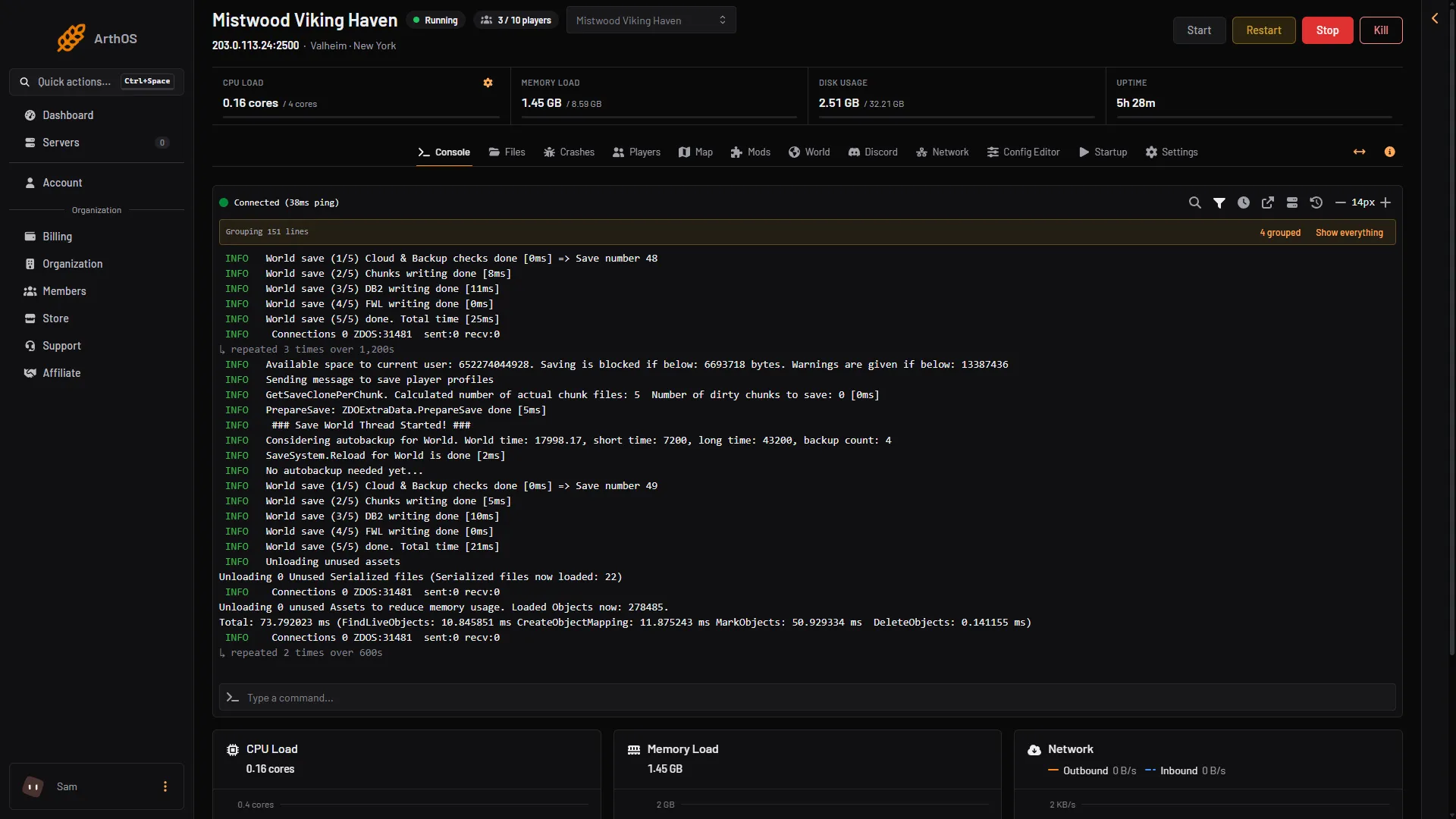Open the Players tab
1456x819 pixels.
(x=636, y=152)
